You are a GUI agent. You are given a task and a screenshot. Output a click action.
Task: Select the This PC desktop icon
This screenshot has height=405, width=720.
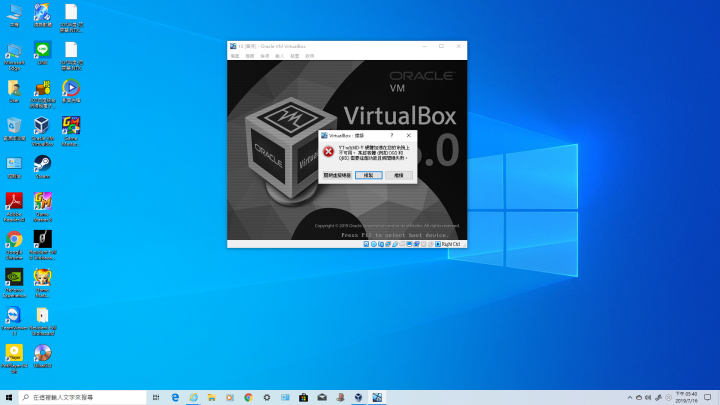click(x=14, y=15)
